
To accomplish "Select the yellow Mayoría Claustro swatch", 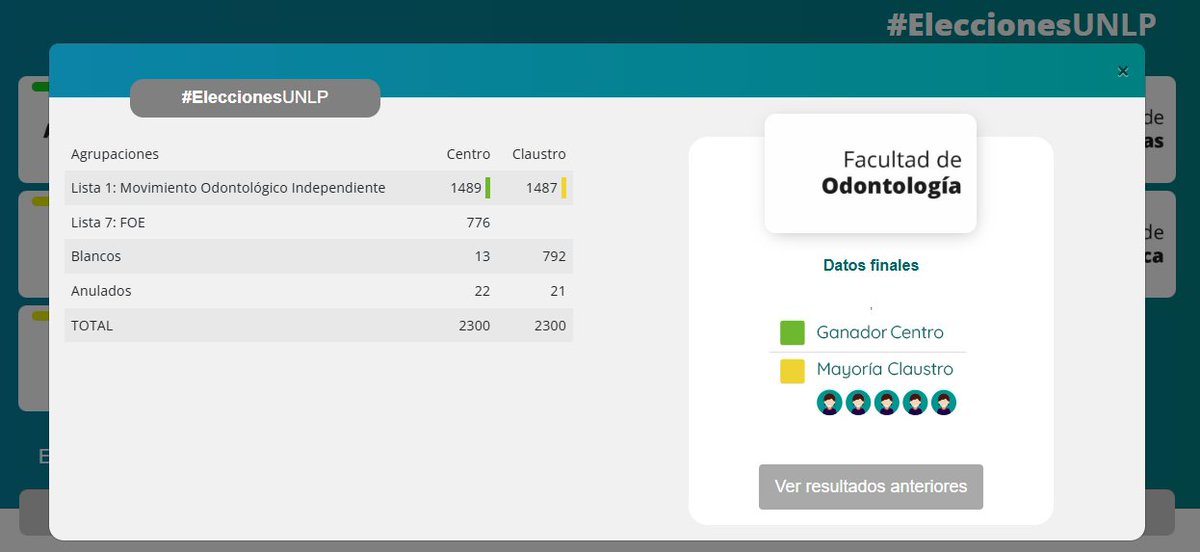I will click(x=792, y=371).
